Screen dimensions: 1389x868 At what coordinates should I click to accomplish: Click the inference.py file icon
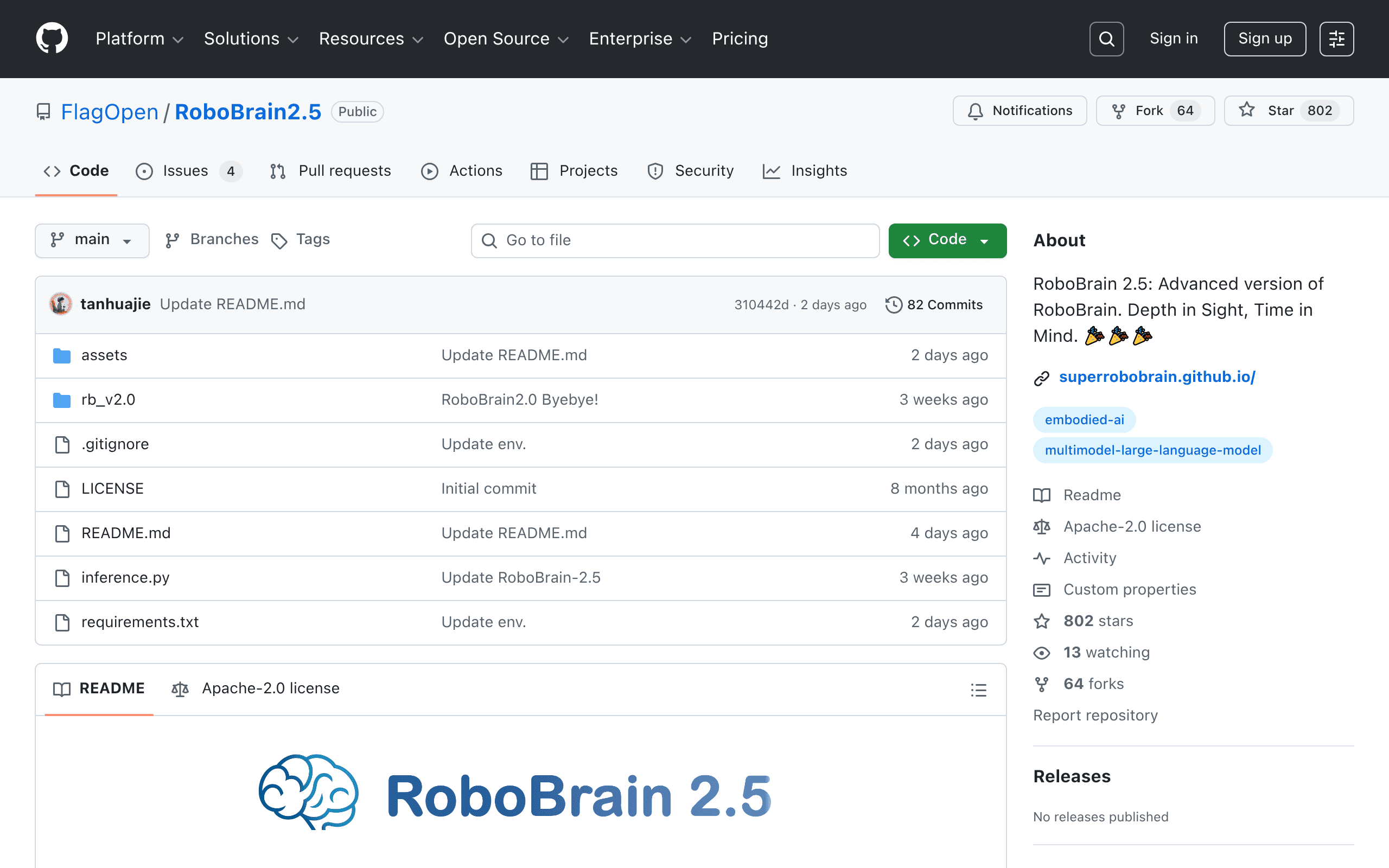click(62, 578)
